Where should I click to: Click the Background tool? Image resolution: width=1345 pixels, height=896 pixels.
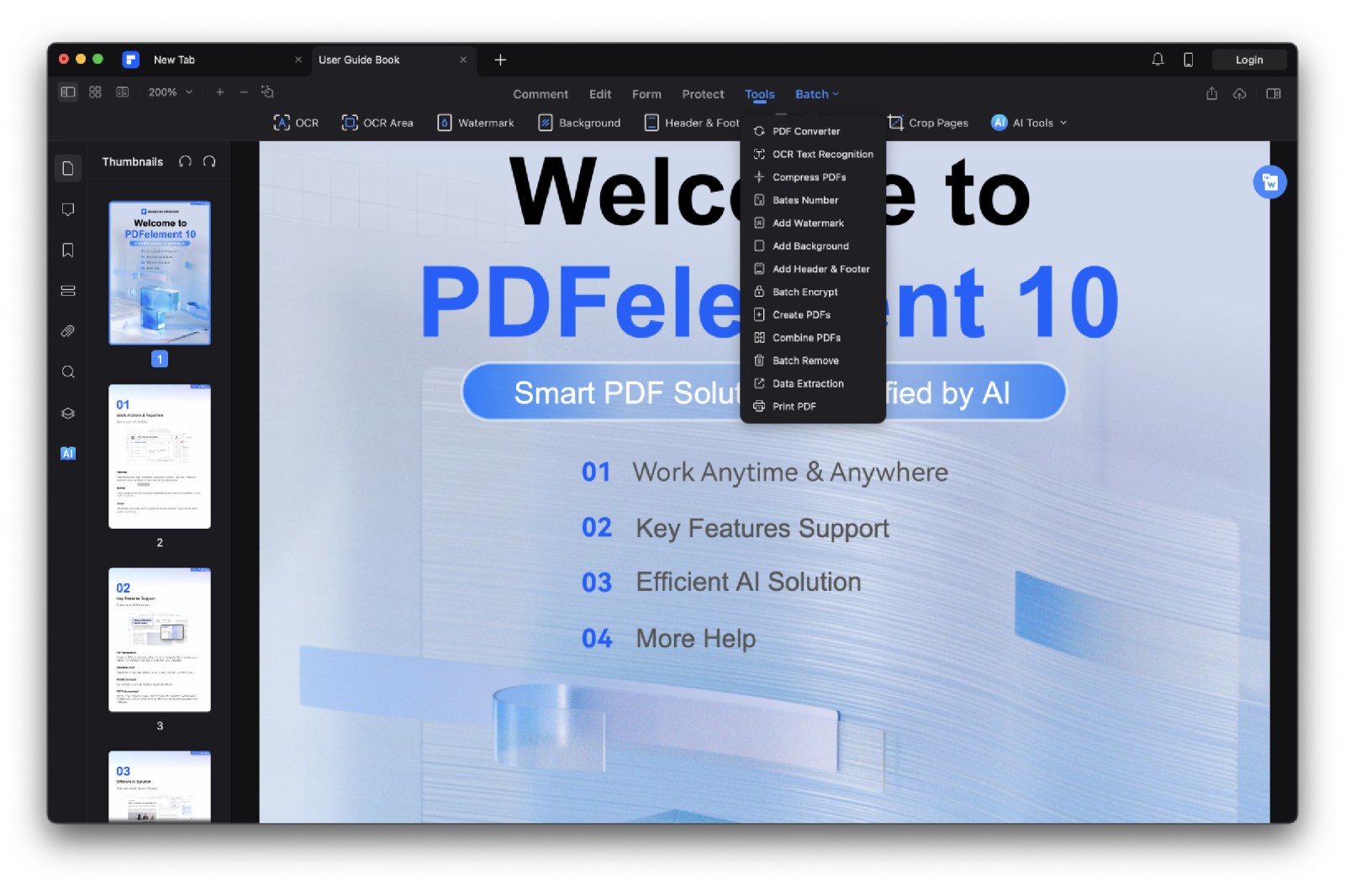click(579, 123)
